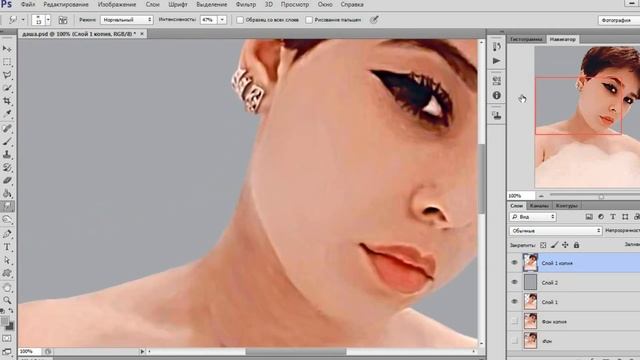Select the Clone Stamp tool
Viewport: 640px width, 360px height.
tap(7, 154)
